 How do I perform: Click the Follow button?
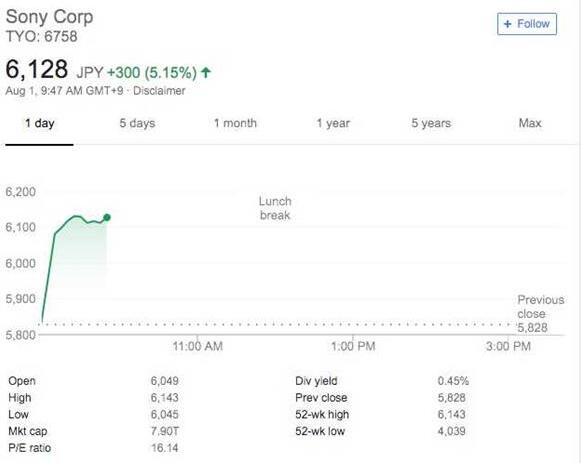tap(527, 24)
